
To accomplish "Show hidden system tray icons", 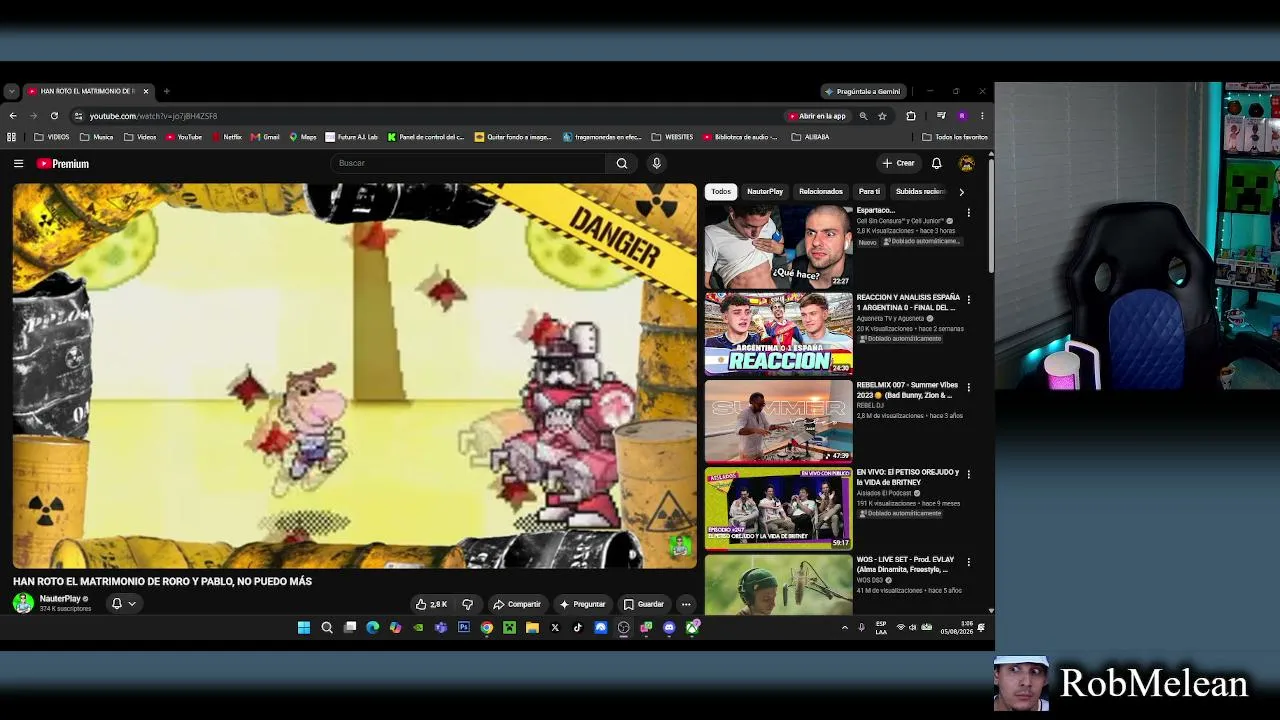I will pyautogui.click(x=844, y=628).
